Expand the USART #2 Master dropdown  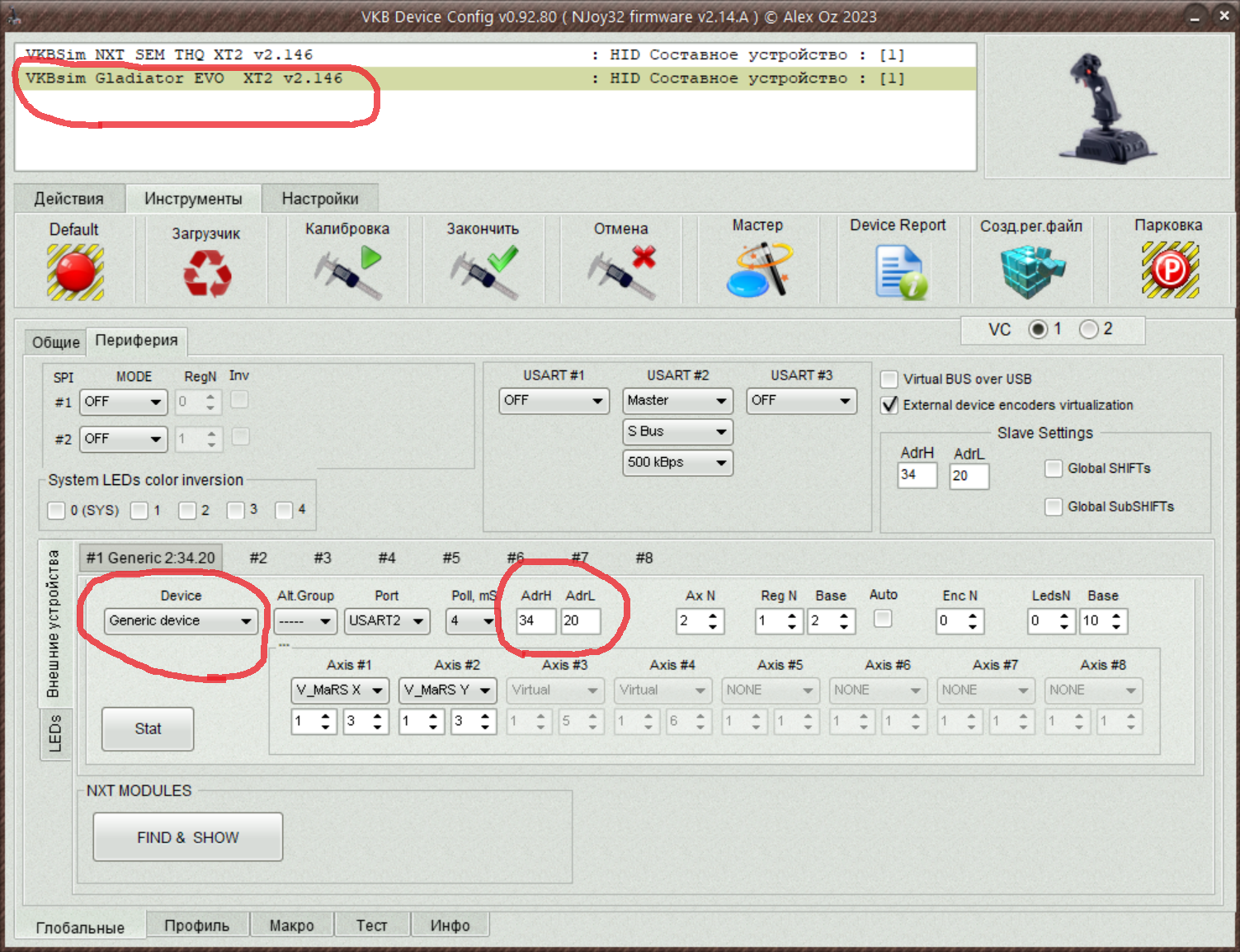pos(677,401)
